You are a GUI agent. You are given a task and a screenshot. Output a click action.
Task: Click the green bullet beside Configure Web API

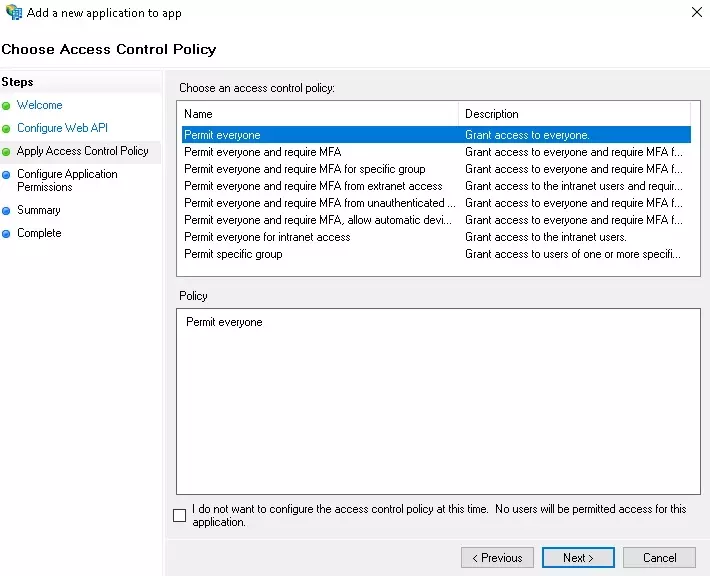coord(6,129)
